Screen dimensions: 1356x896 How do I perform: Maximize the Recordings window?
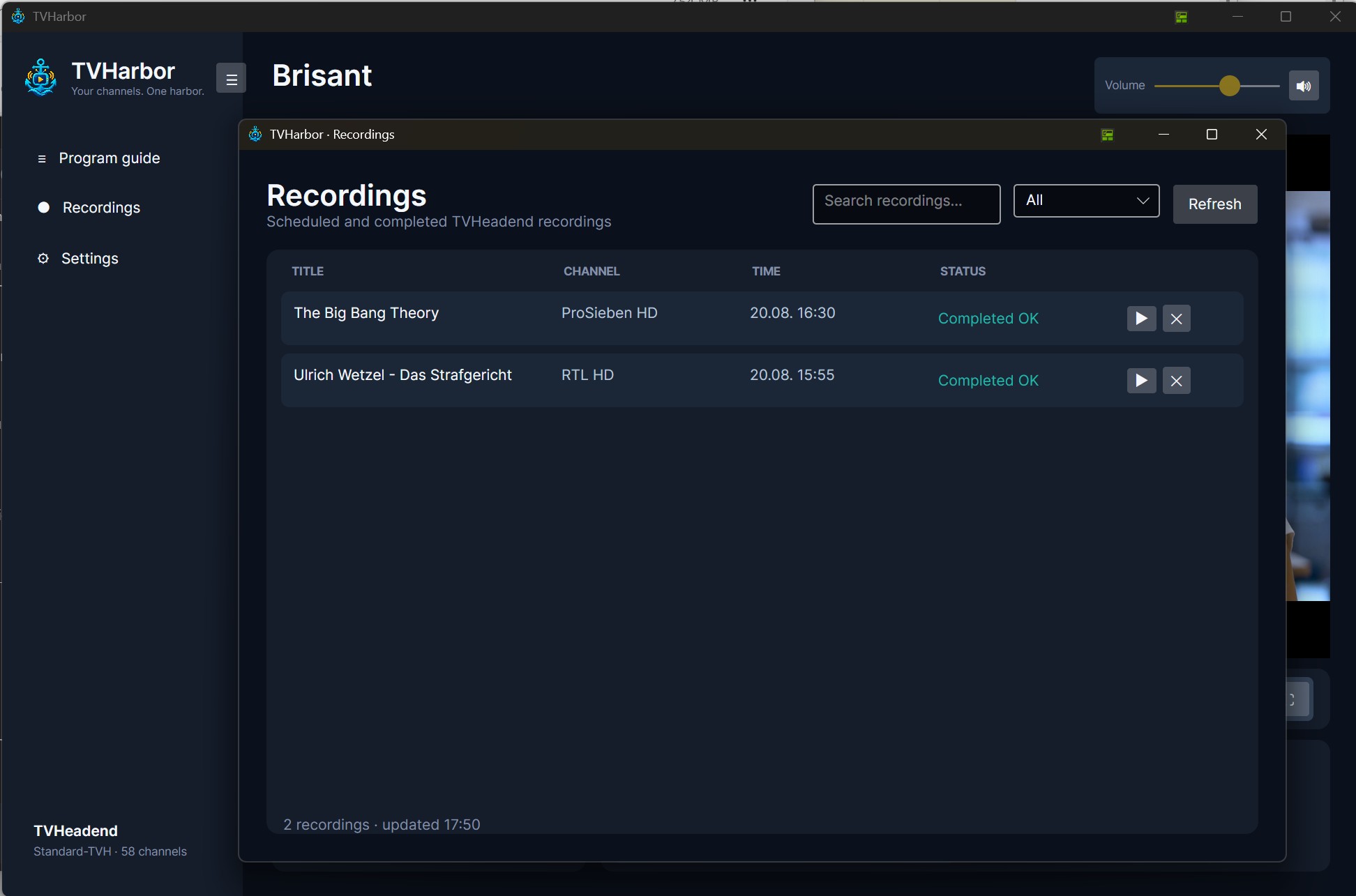1212,135
